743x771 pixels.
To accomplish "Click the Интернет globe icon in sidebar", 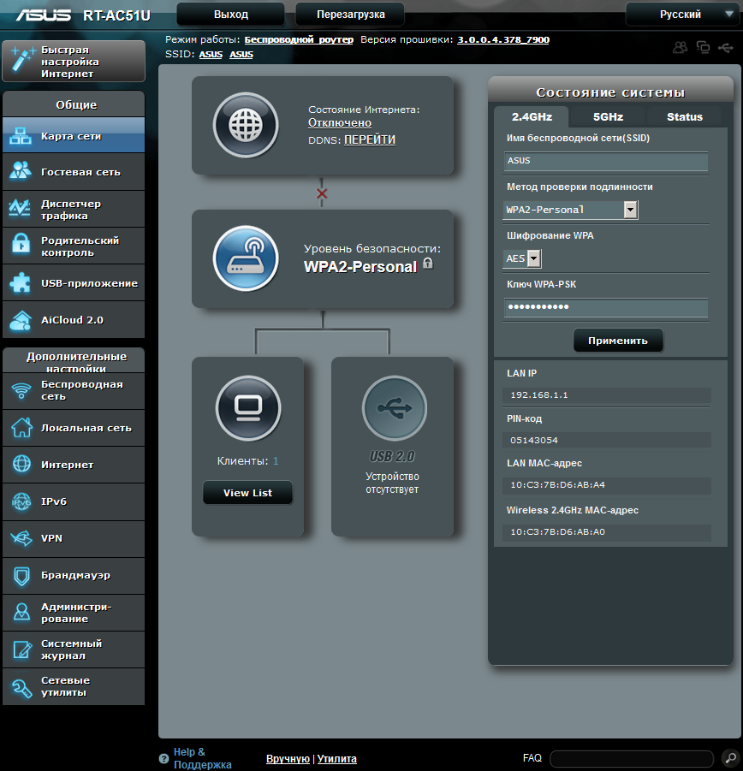I will click(x=22, y=464).
